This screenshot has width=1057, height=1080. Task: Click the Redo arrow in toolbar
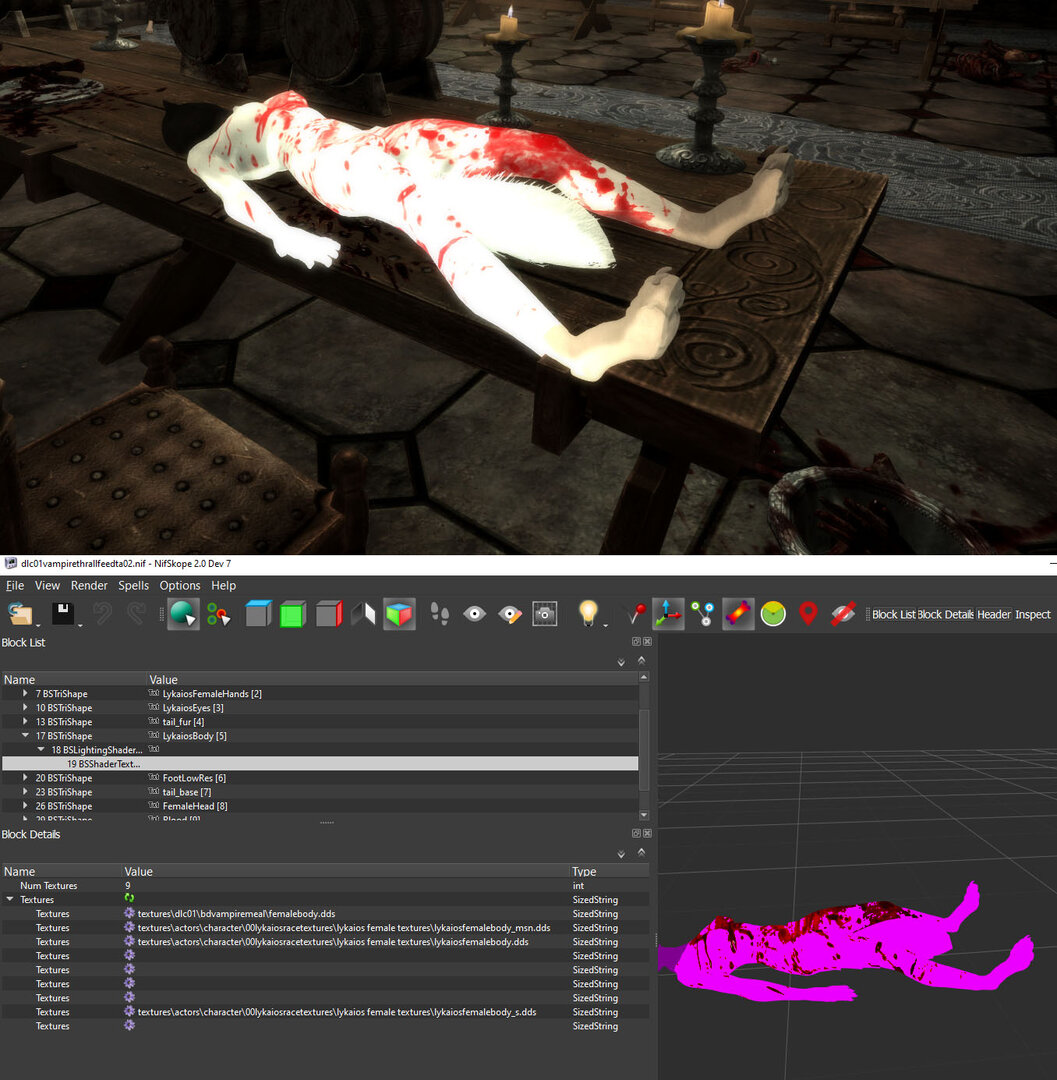(137, 613)
